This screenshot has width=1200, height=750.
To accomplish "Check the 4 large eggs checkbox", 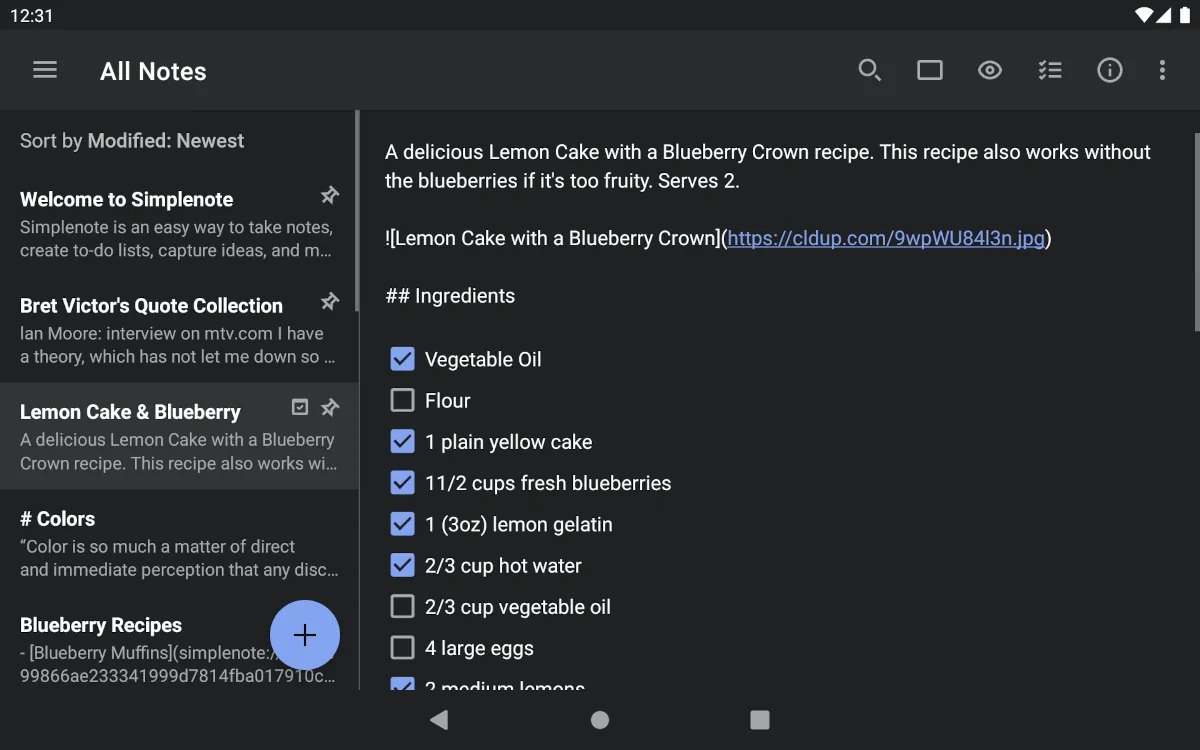I will point(402,648).
